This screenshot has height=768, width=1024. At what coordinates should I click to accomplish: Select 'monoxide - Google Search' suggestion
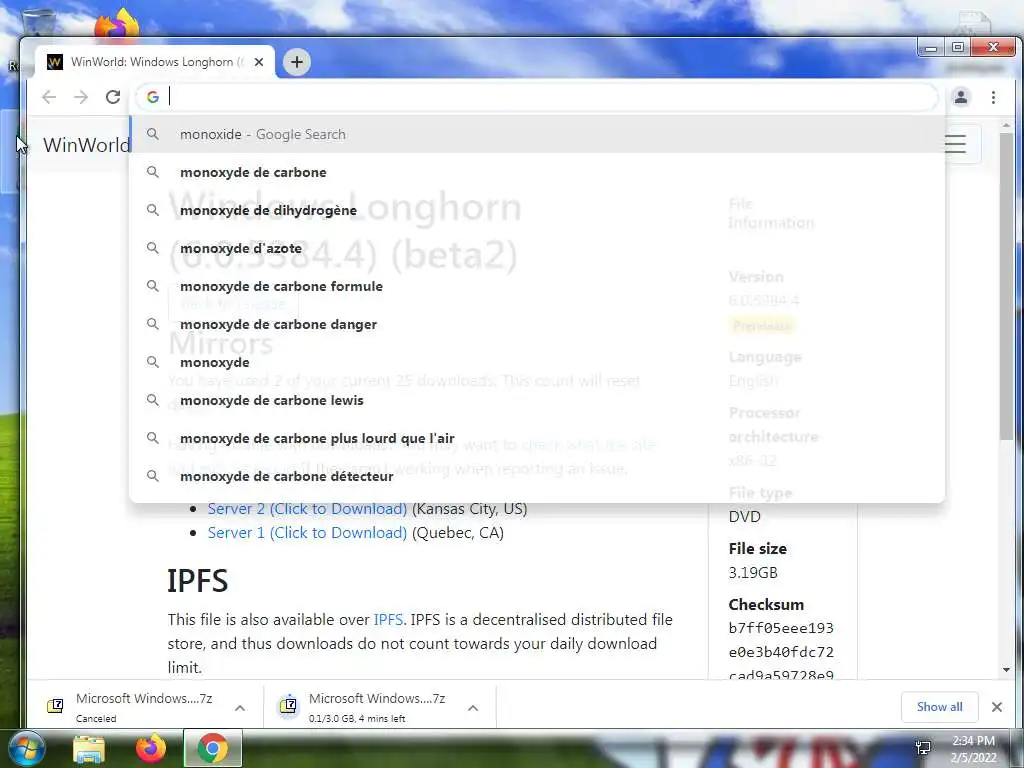coord(537,135)
